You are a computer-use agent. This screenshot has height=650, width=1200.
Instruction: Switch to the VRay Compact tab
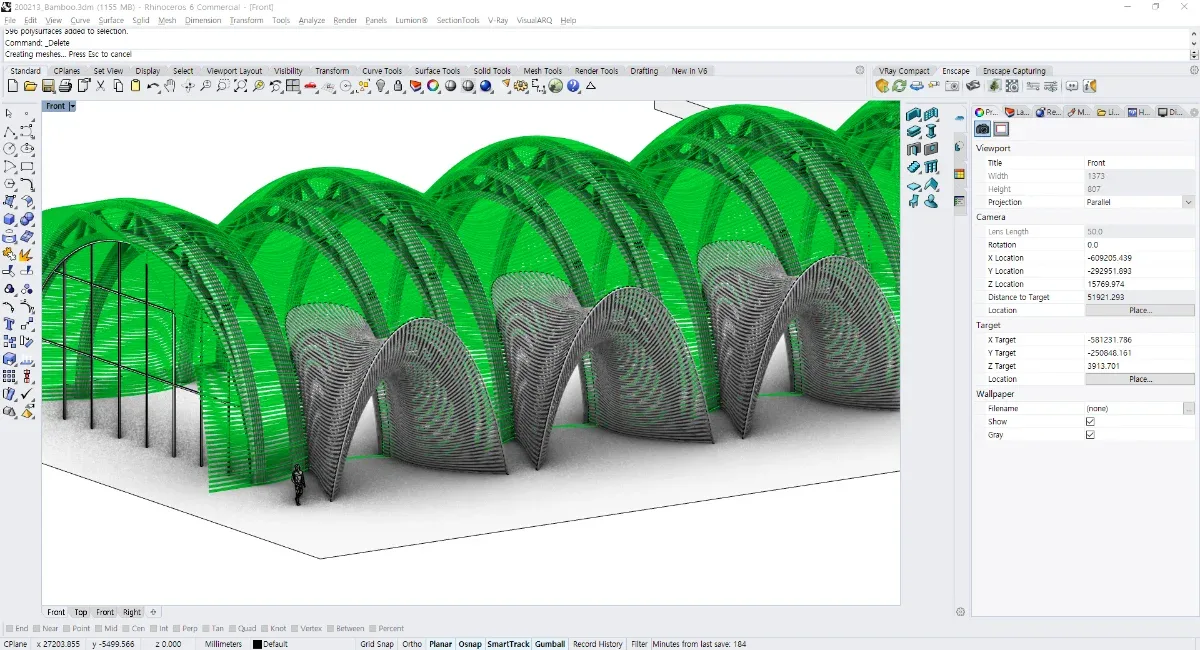coord(904,71)
